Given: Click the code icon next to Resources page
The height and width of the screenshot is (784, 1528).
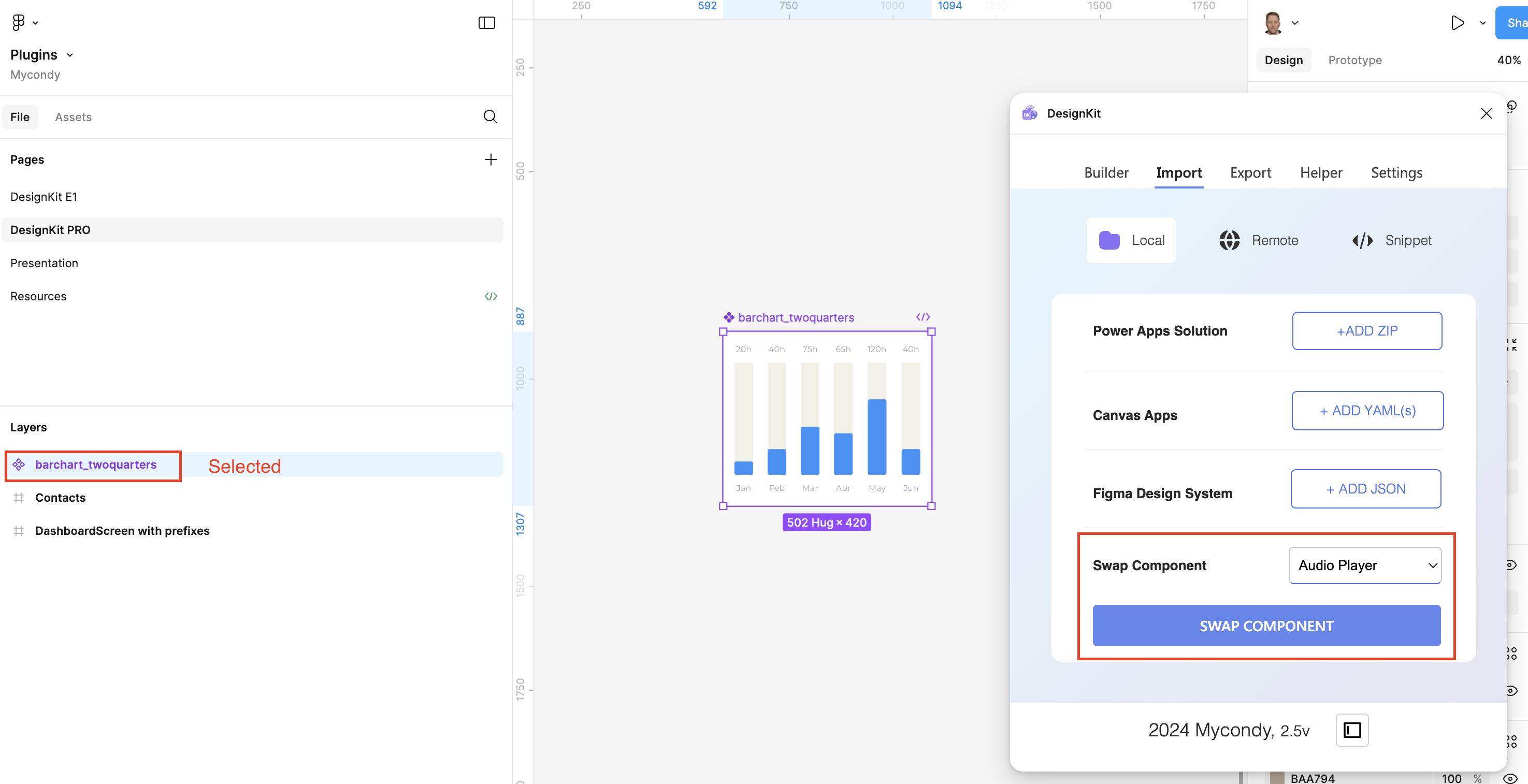Looking at the screenshot, I should click(x=491, y=296).
